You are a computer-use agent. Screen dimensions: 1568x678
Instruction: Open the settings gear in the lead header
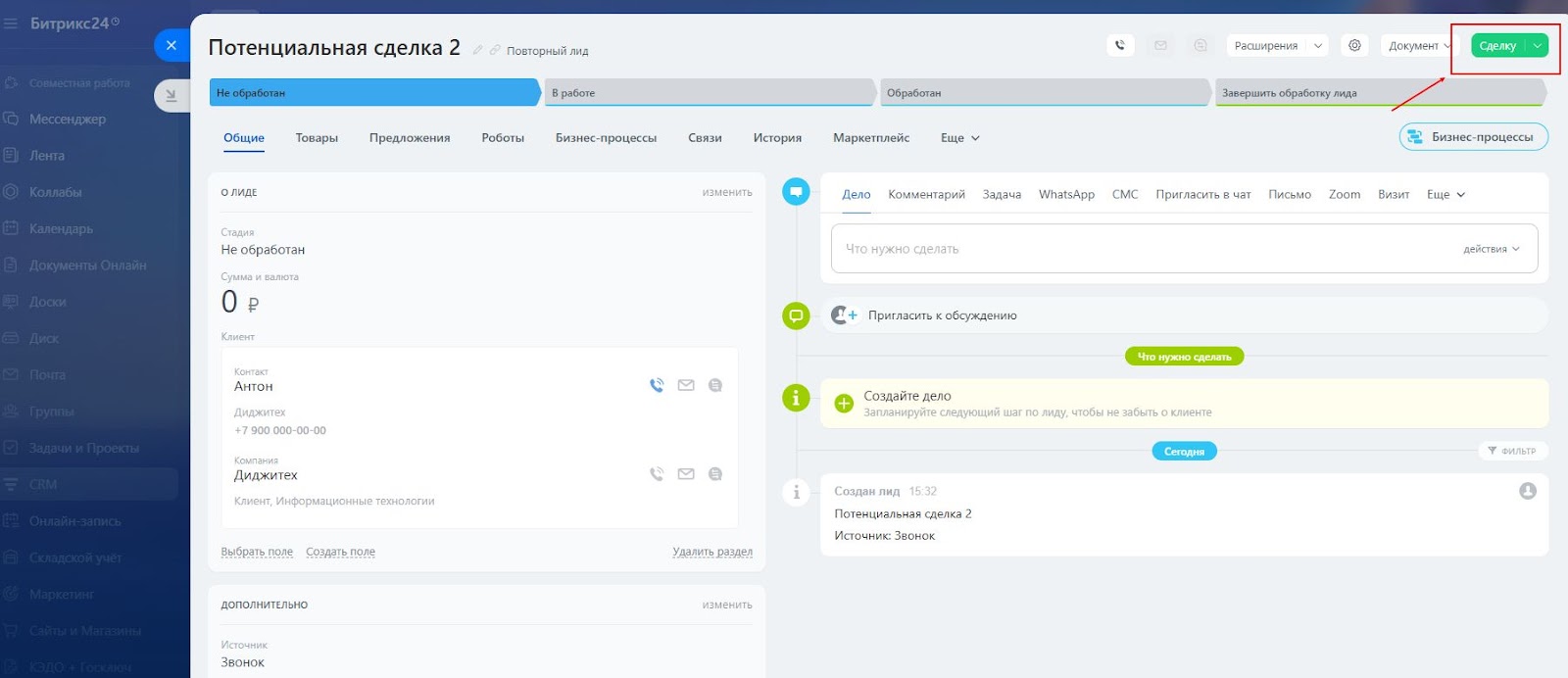point(1354,45)
